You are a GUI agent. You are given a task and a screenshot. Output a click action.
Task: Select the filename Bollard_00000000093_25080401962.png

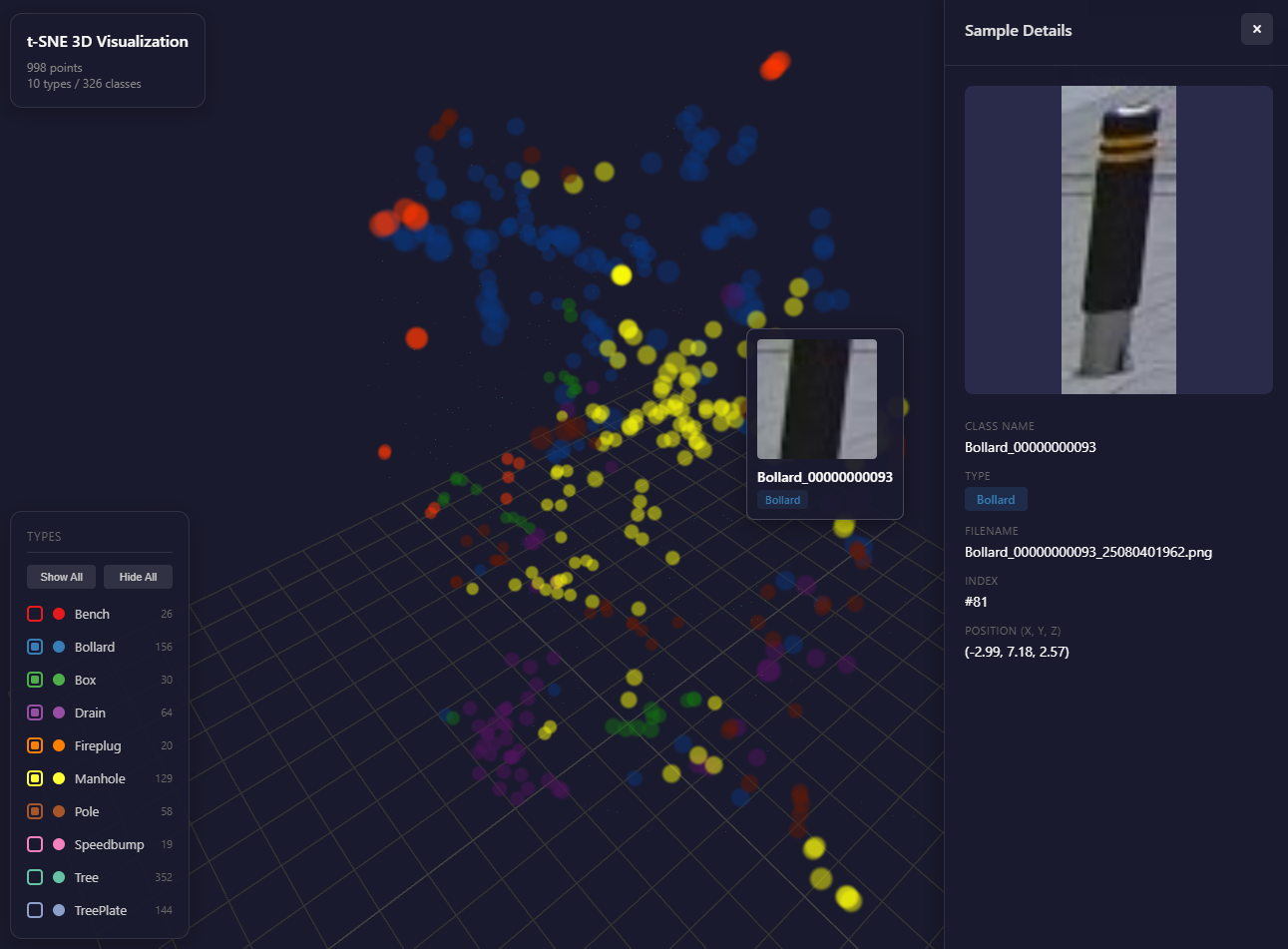pos(1088,552)
